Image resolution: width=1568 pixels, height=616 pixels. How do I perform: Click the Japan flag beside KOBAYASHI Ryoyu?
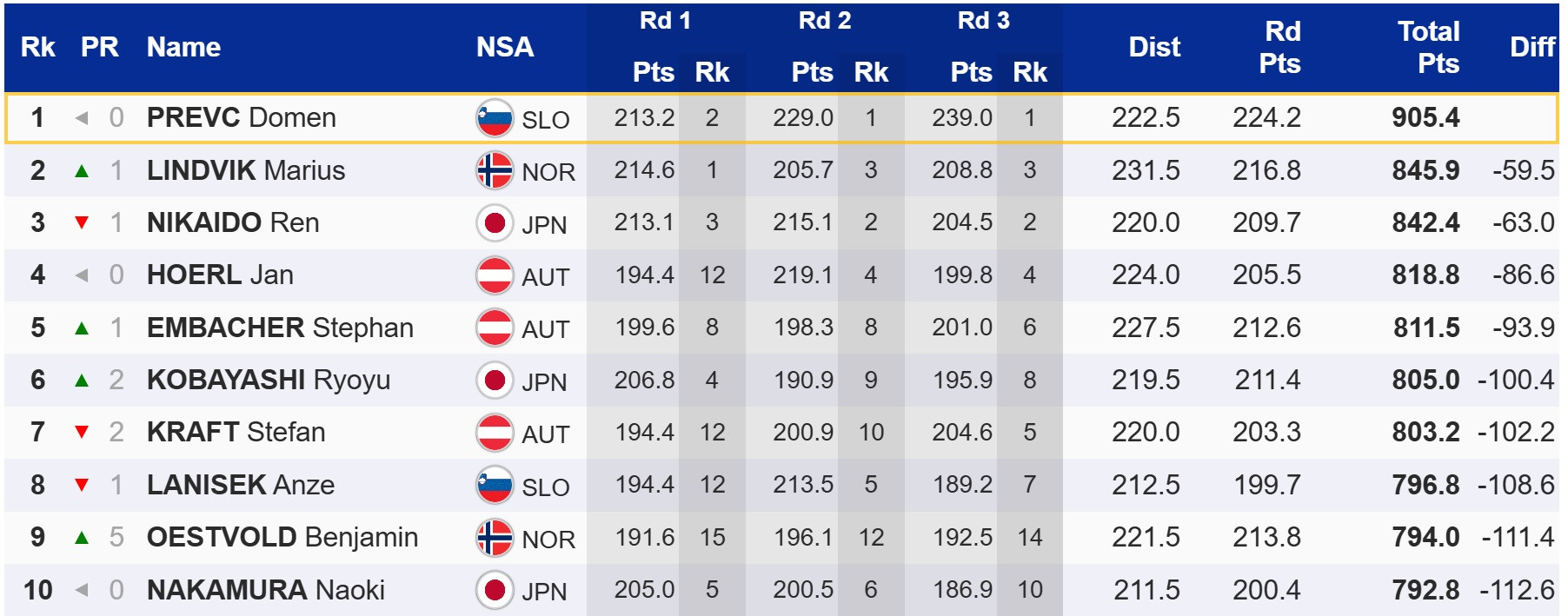coord(495,381)
